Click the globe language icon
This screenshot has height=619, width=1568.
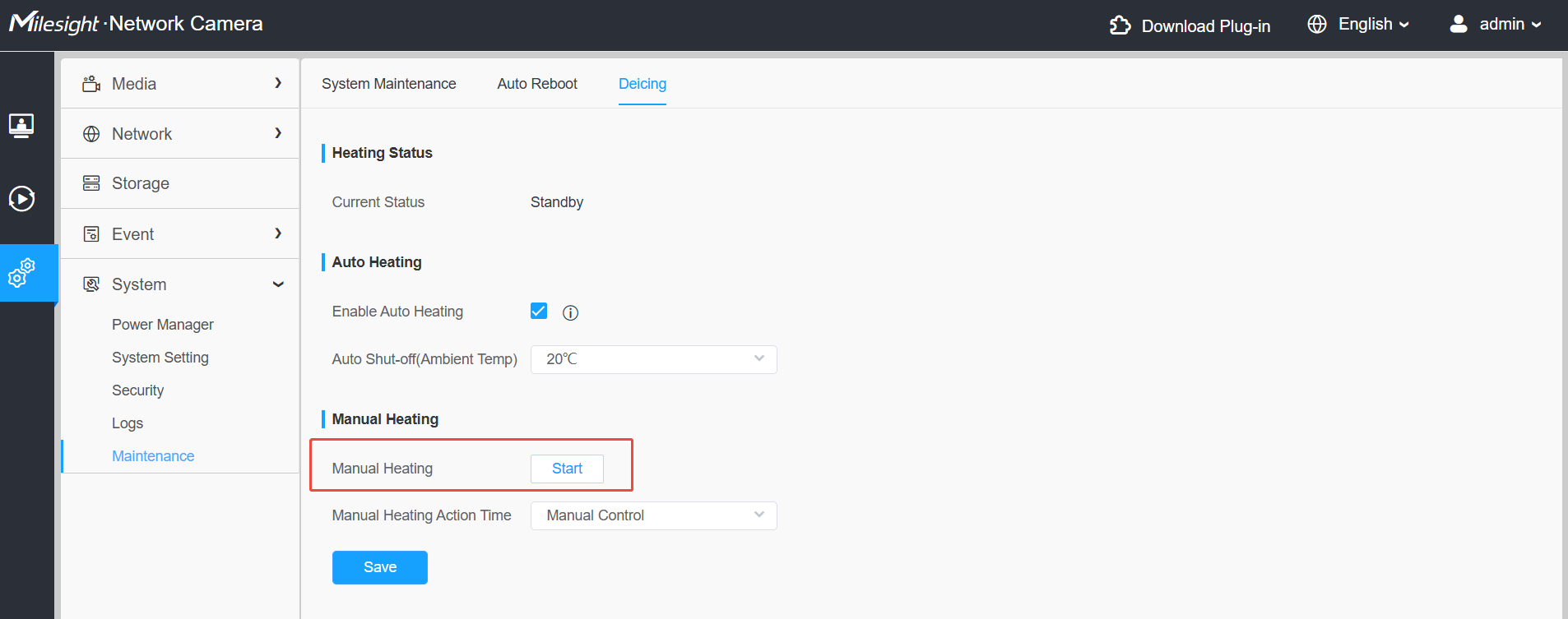point(1317,25)
